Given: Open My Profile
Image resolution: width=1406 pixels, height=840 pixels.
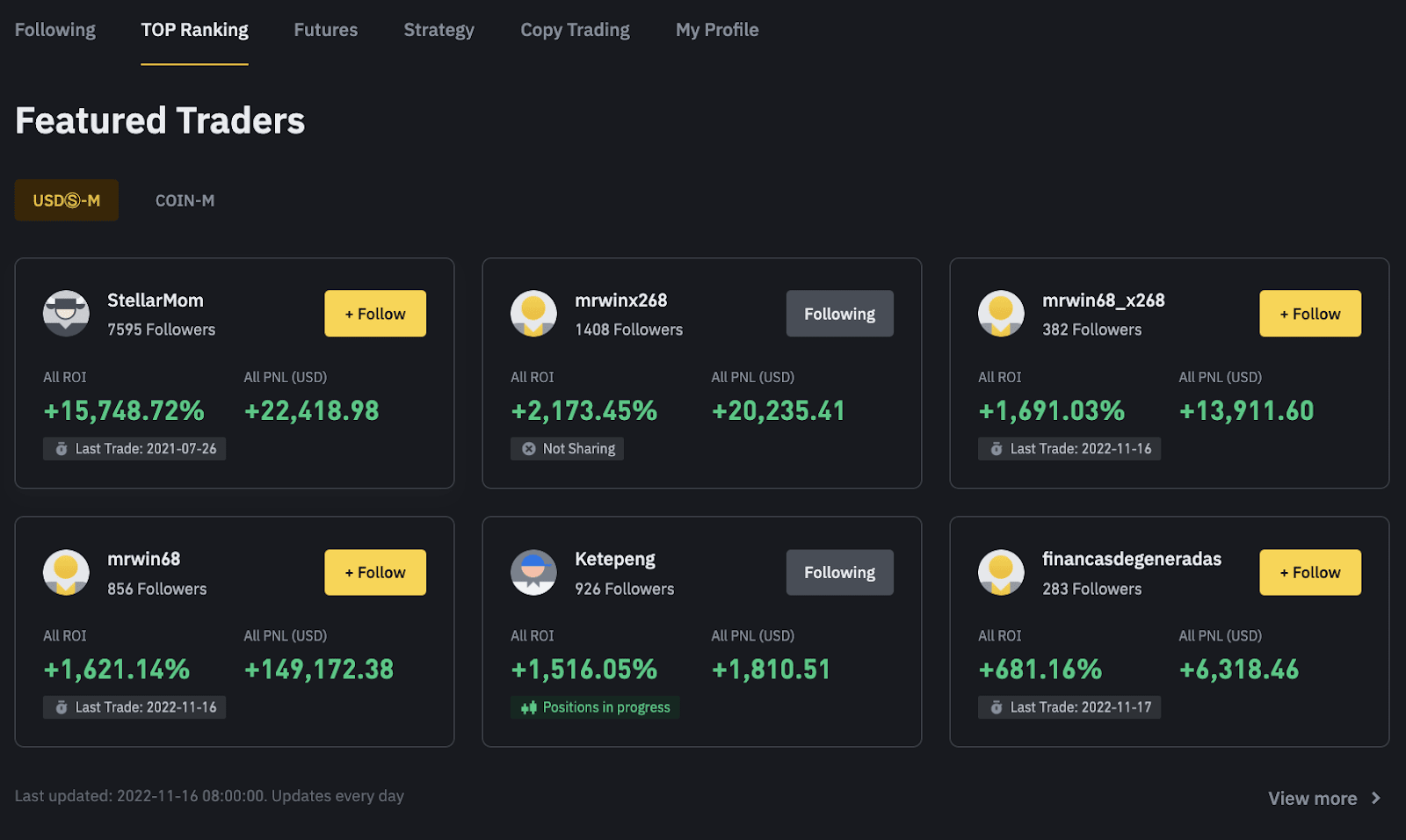Looking at the screenshot, I should point(716,29).
